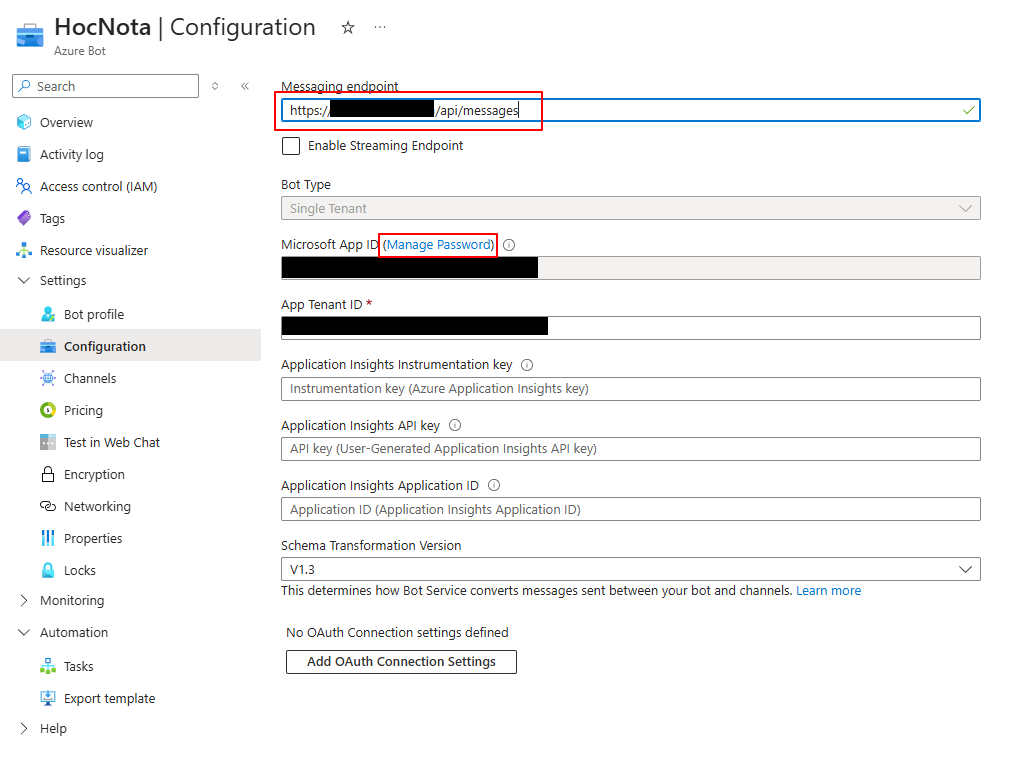The height and width of the screenshot is (772, 1029).
Task: Click the Encryption lock icon
Action: 48,474
